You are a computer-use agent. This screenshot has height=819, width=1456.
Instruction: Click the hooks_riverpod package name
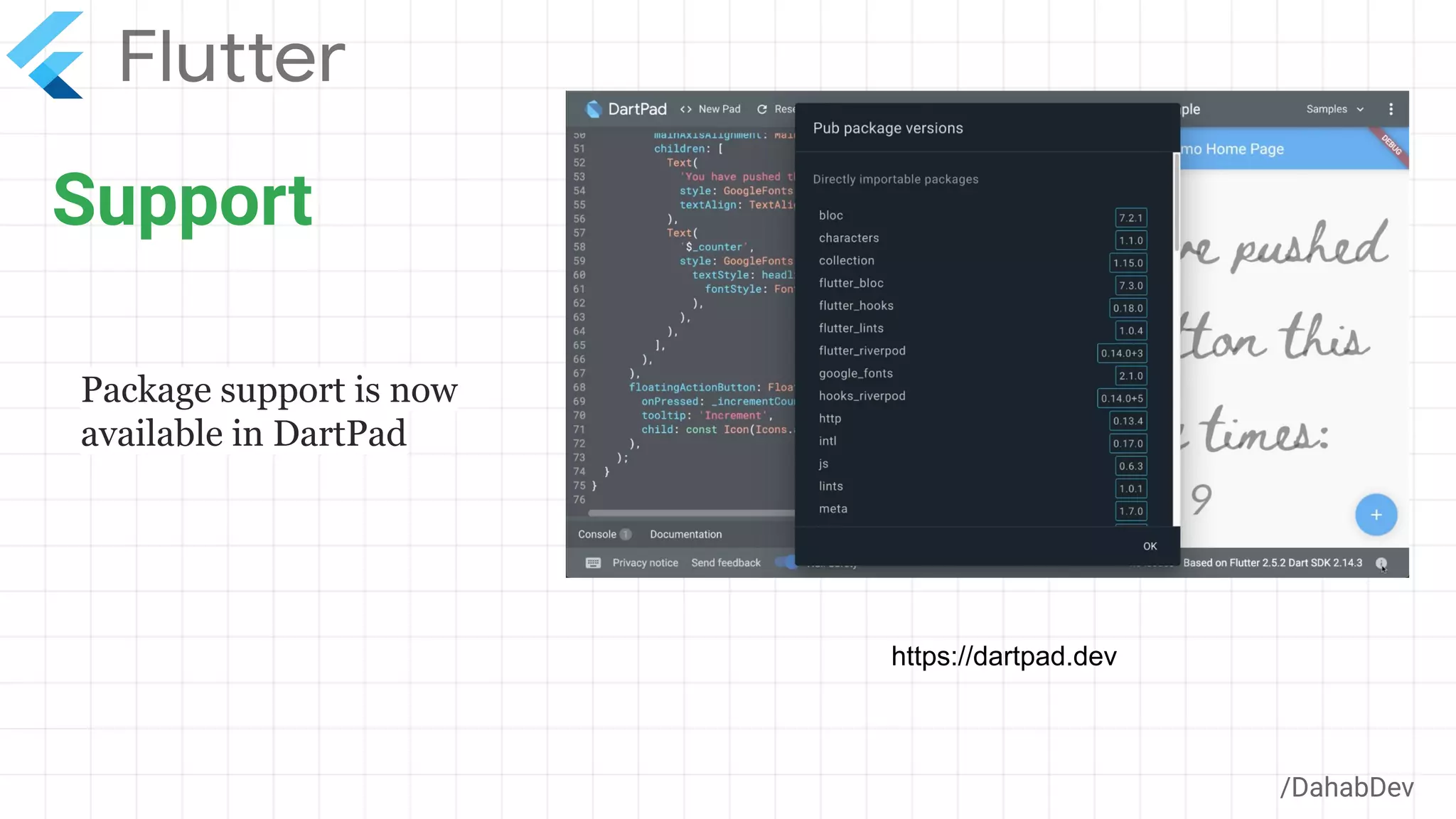tap(862, 396)
